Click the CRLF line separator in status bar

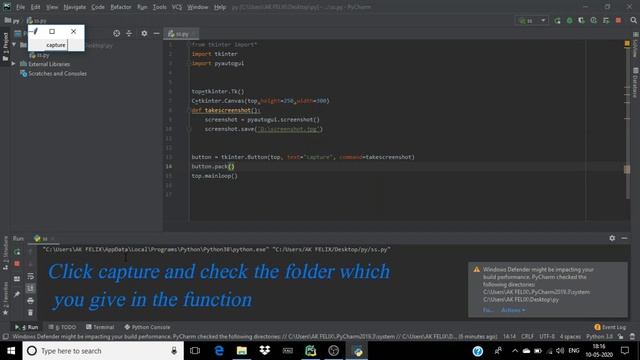pyautogui.click(x=527, y=337)
